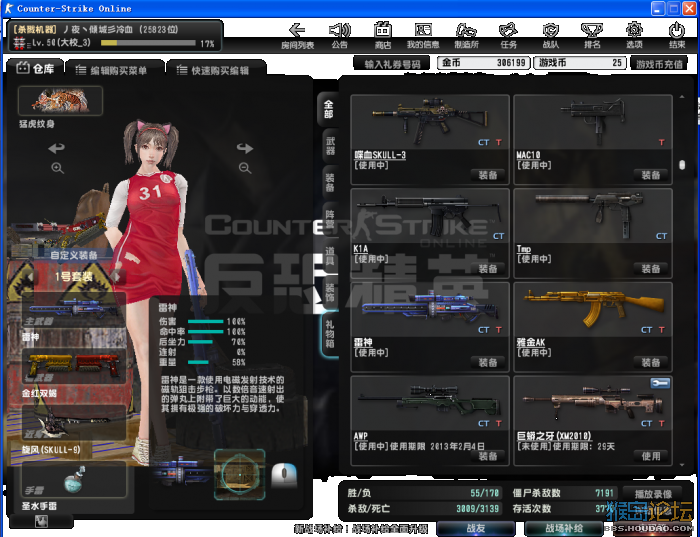Image resolution: width=700 pixels, height=537 pixels.
Task: Click the scope crosshair preview icon
Action: point(240,474)
